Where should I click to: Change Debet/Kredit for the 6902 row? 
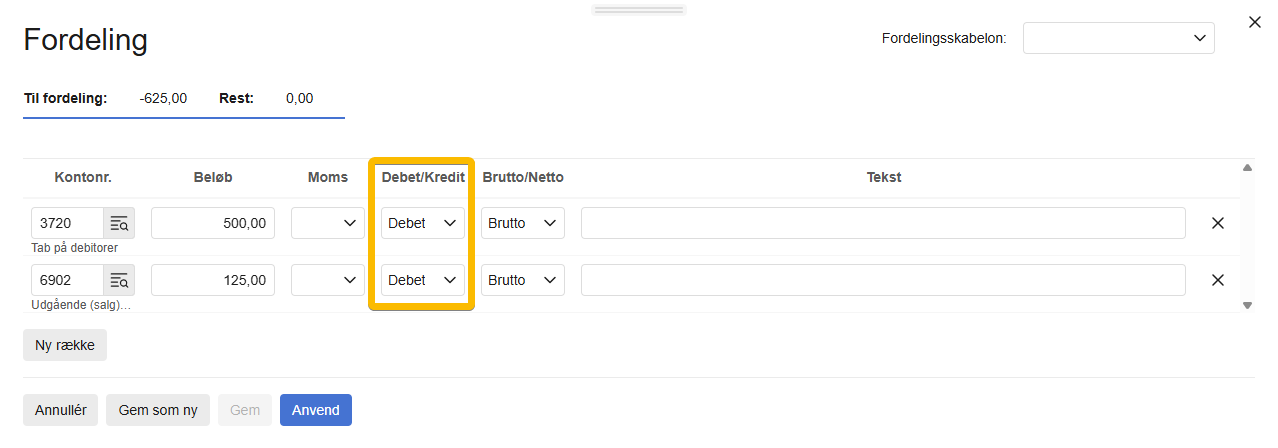pos(422,280)
